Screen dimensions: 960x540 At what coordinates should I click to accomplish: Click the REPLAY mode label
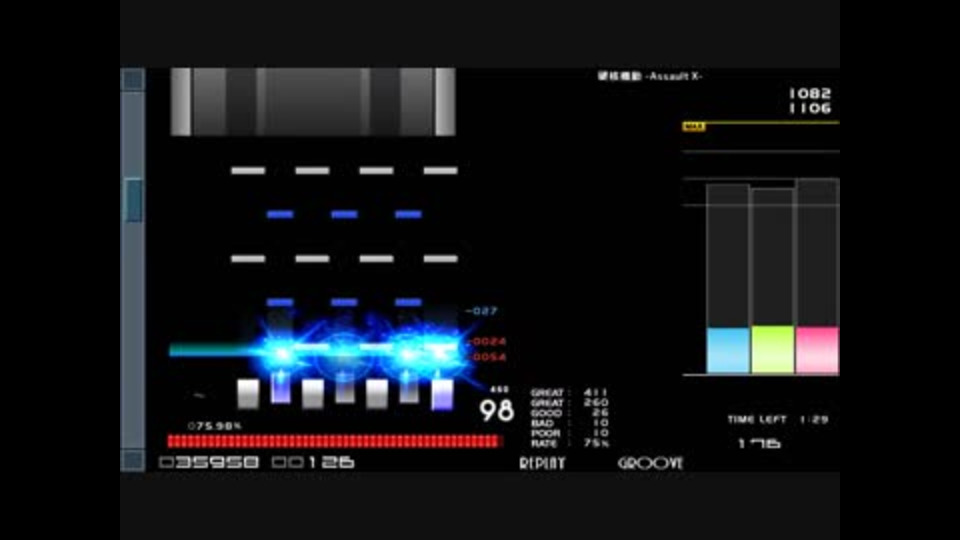tap(542, 463)
